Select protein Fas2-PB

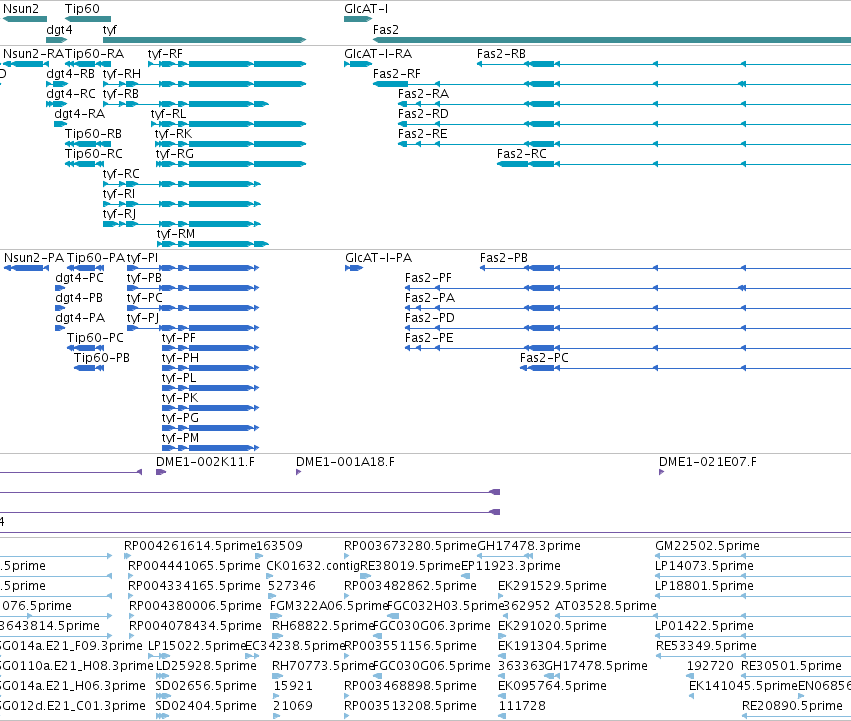tap(504, 258)
